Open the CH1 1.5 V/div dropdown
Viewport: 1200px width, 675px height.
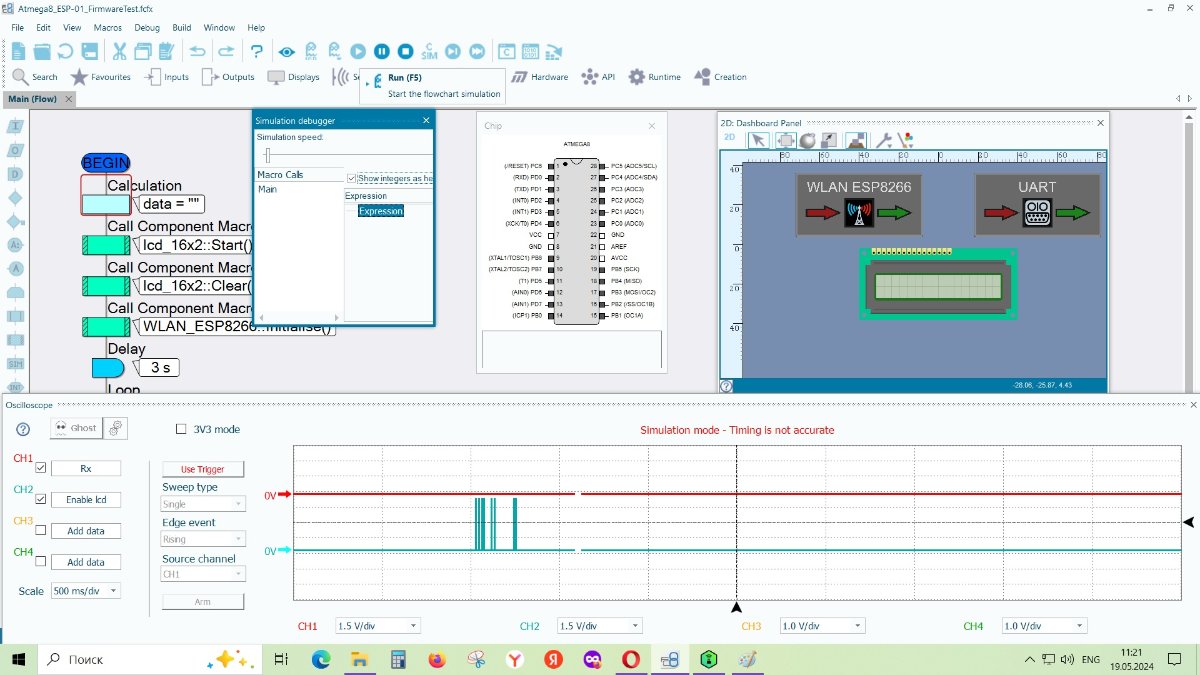point(378,626)
